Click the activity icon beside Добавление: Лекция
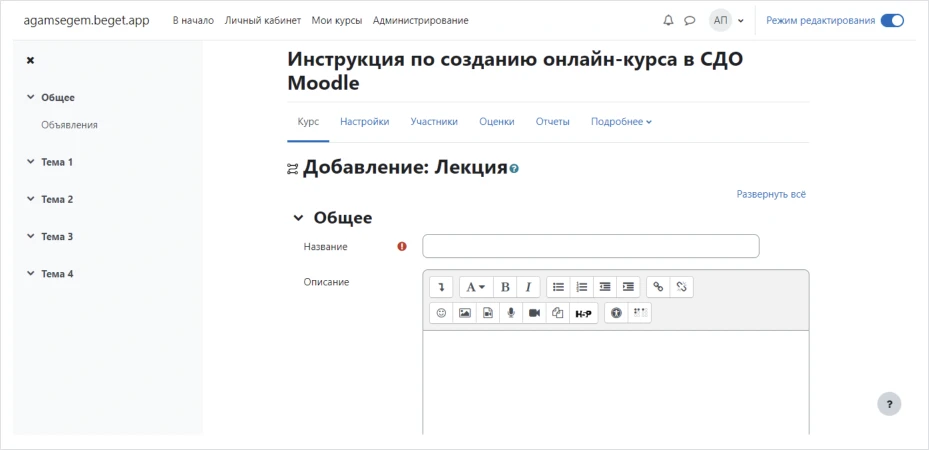The height and width of the screenshot is (450, 929). point(293,170)
